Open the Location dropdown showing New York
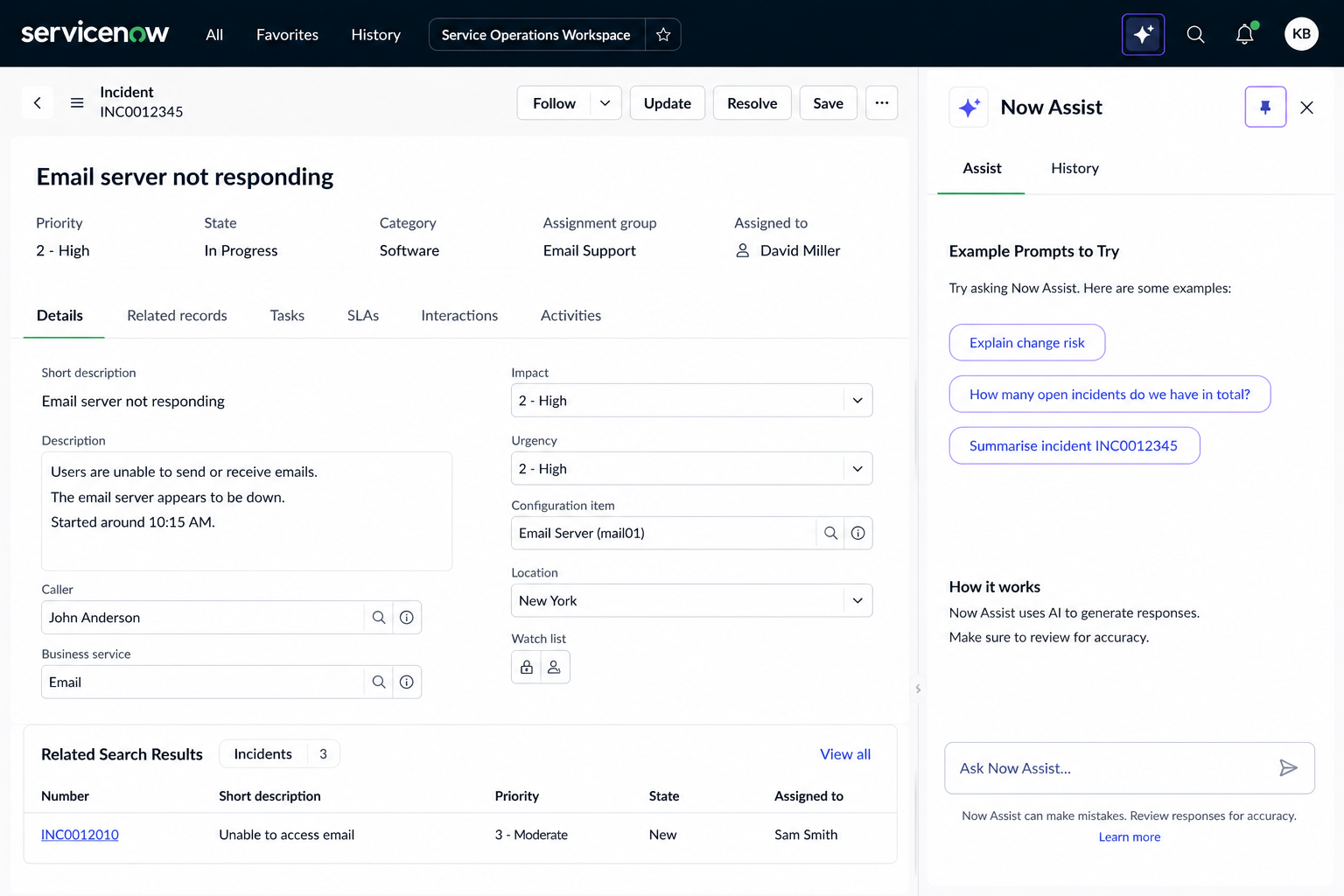 point(691,600)
